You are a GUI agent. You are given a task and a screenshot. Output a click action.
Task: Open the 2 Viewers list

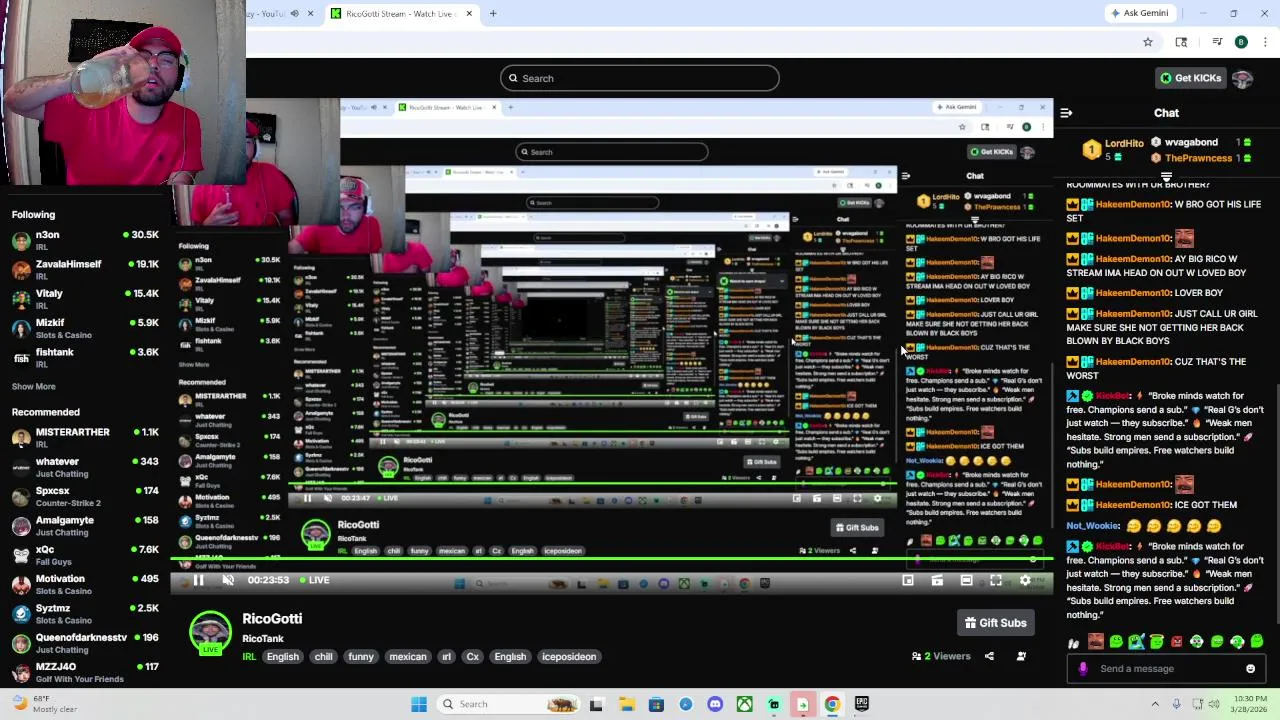[x=941, y=657]
